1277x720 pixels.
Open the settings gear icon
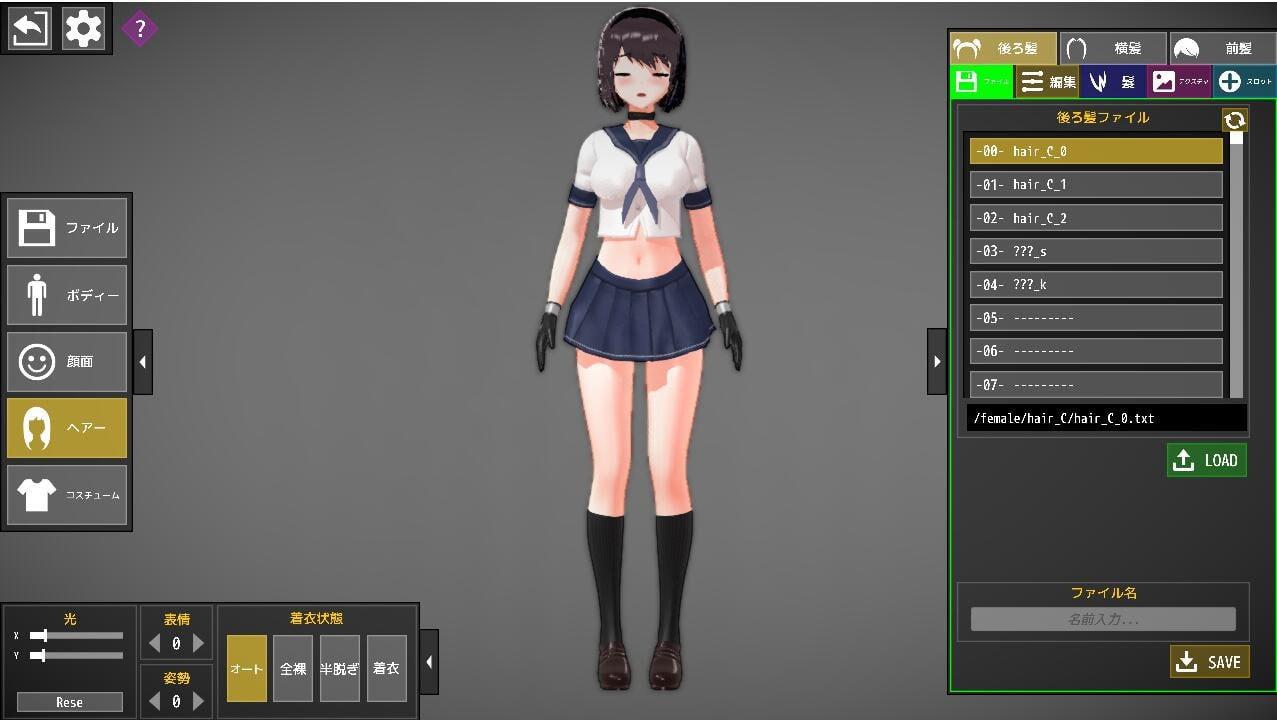click(x=83, y=29)
